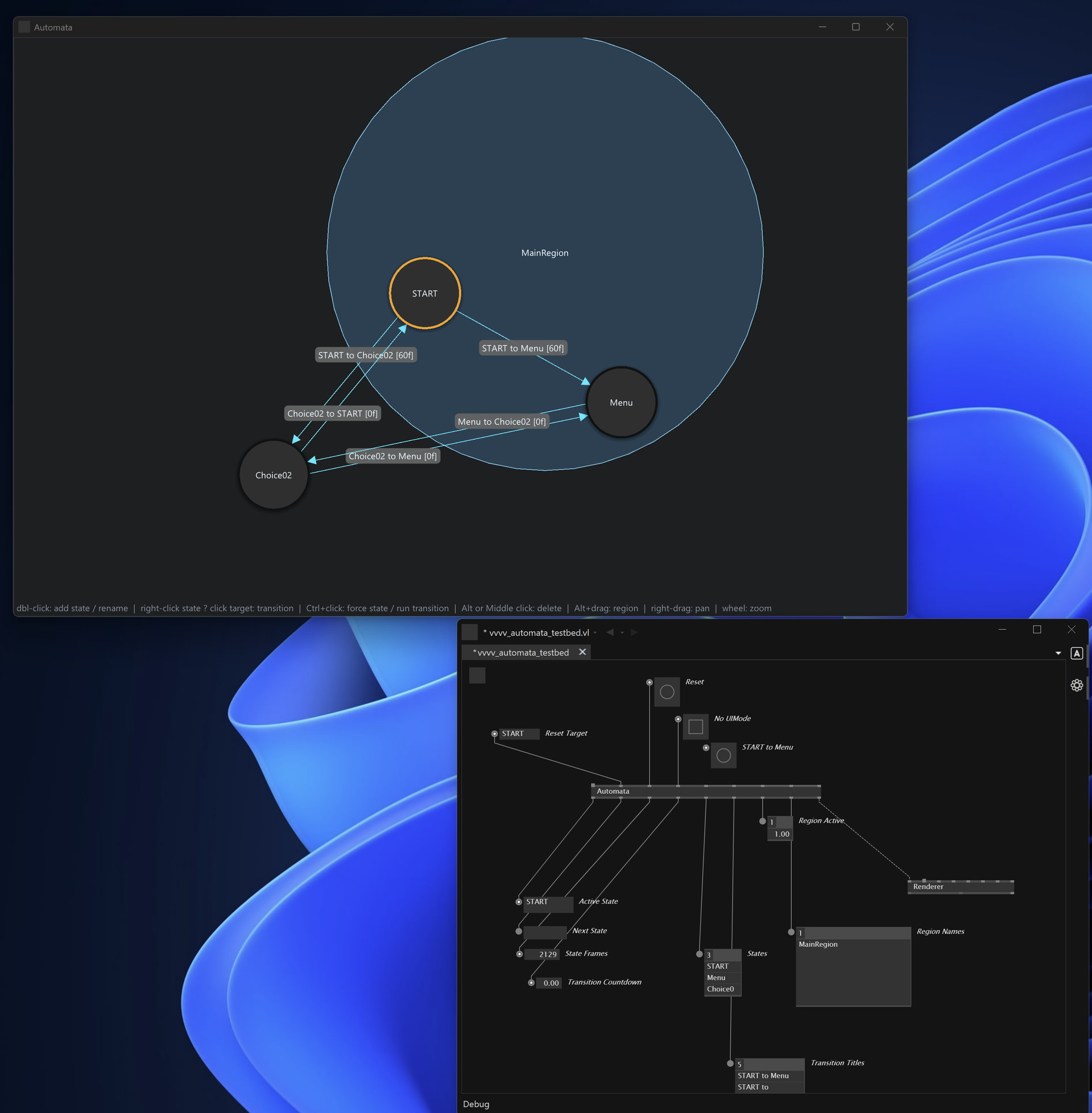Click the gray square at the patch's top-left corner
Image resolution: width=1092 pixels, height=1113 pixels.
[x=477, y=676]
